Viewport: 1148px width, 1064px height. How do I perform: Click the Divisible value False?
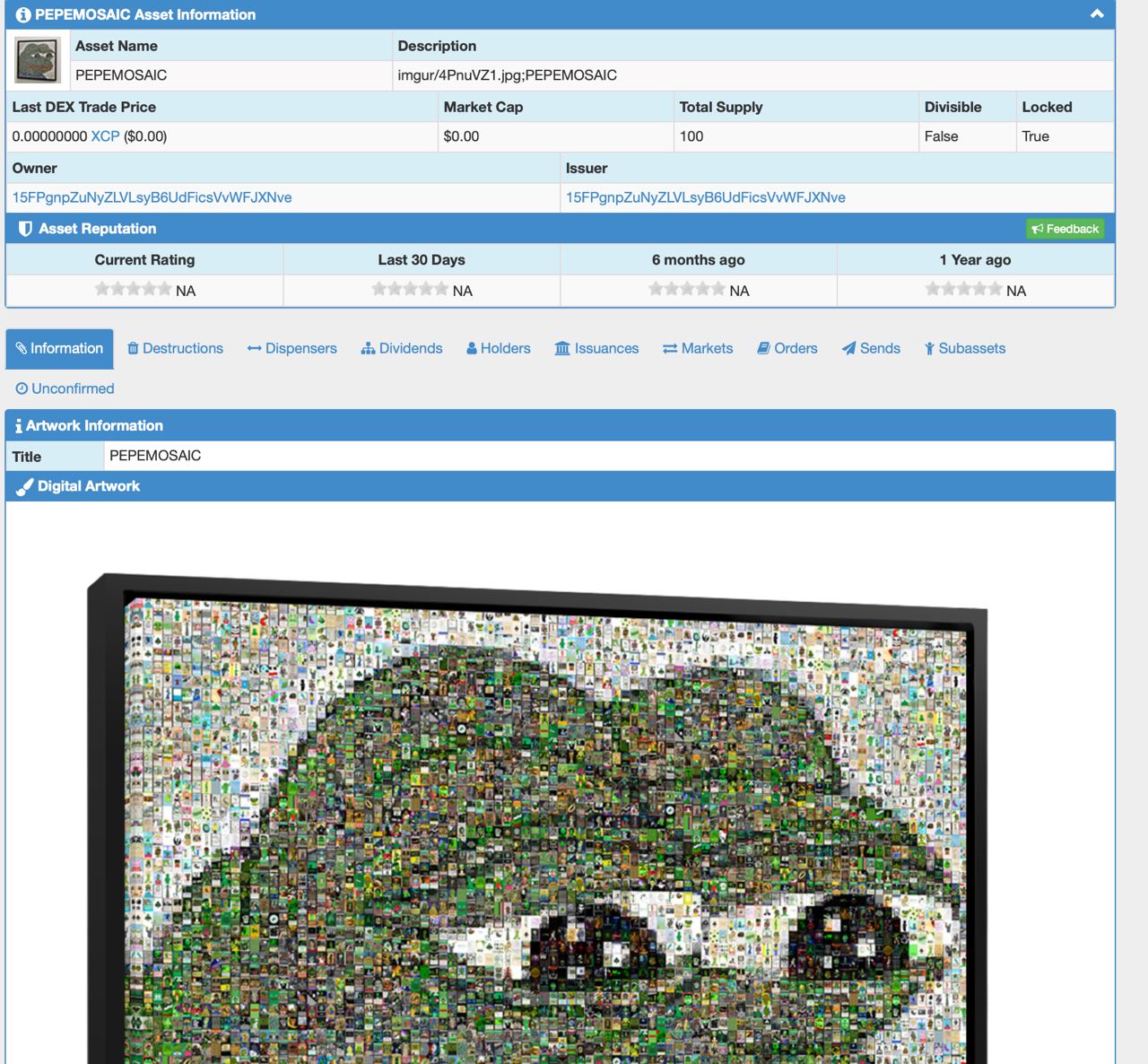pyautogui.click(x=942, y=136)
